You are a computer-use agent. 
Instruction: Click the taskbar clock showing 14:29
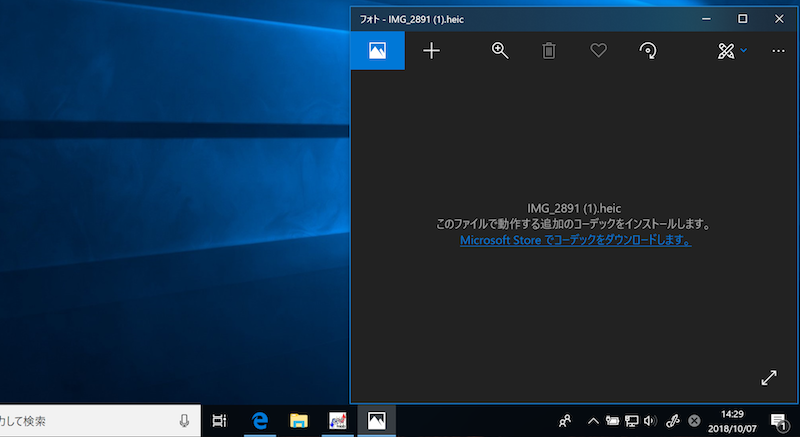(x=732, y=421)
